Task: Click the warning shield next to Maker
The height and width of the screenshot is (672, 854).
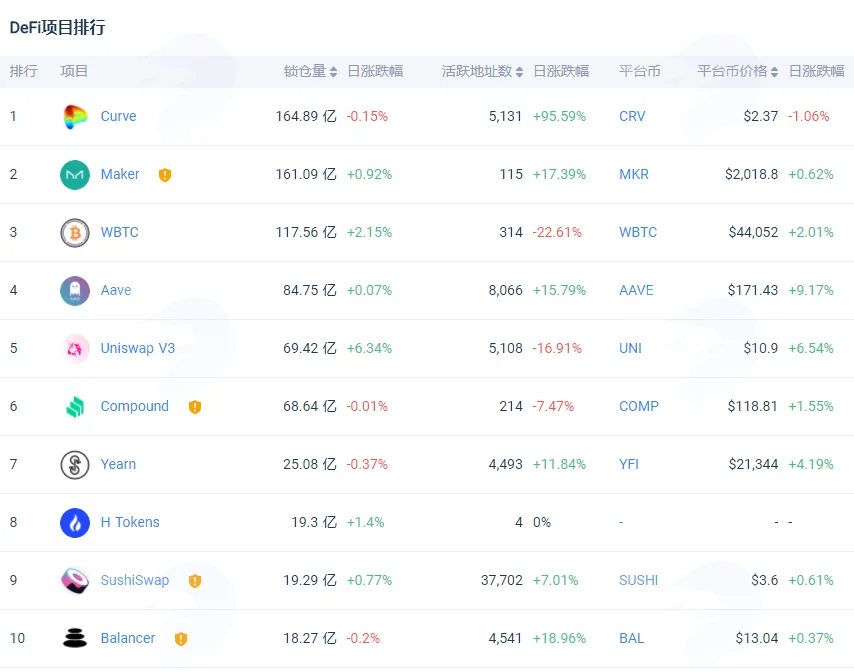Action: pyautogui.click(x=164, y=175)
